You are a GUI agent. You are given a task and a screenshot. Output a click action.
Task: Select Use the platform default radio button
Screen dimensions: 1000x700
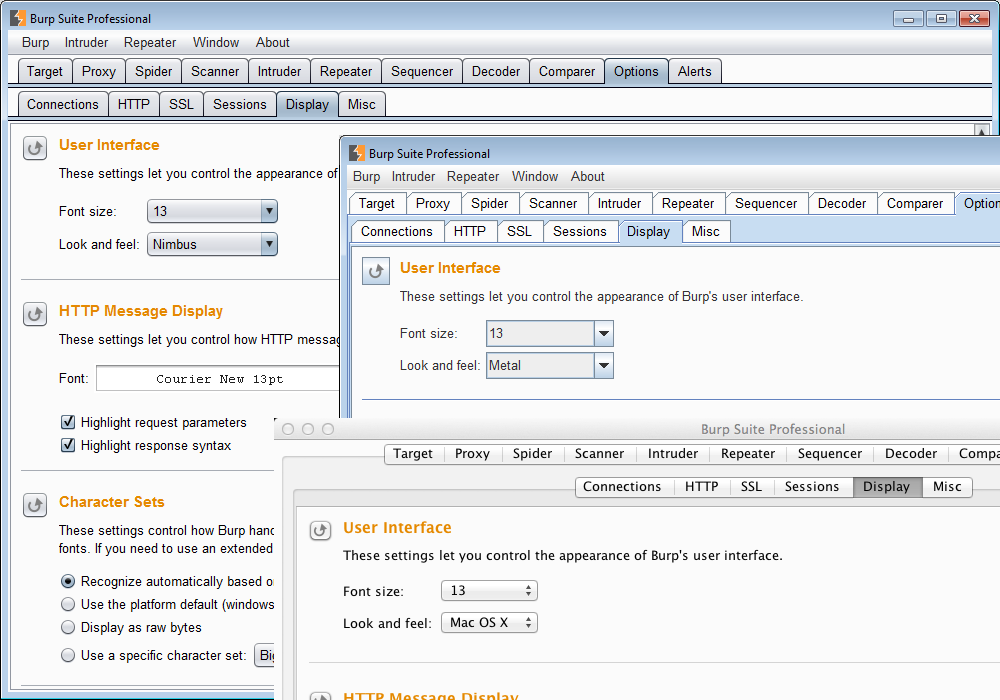coord(68,604)
